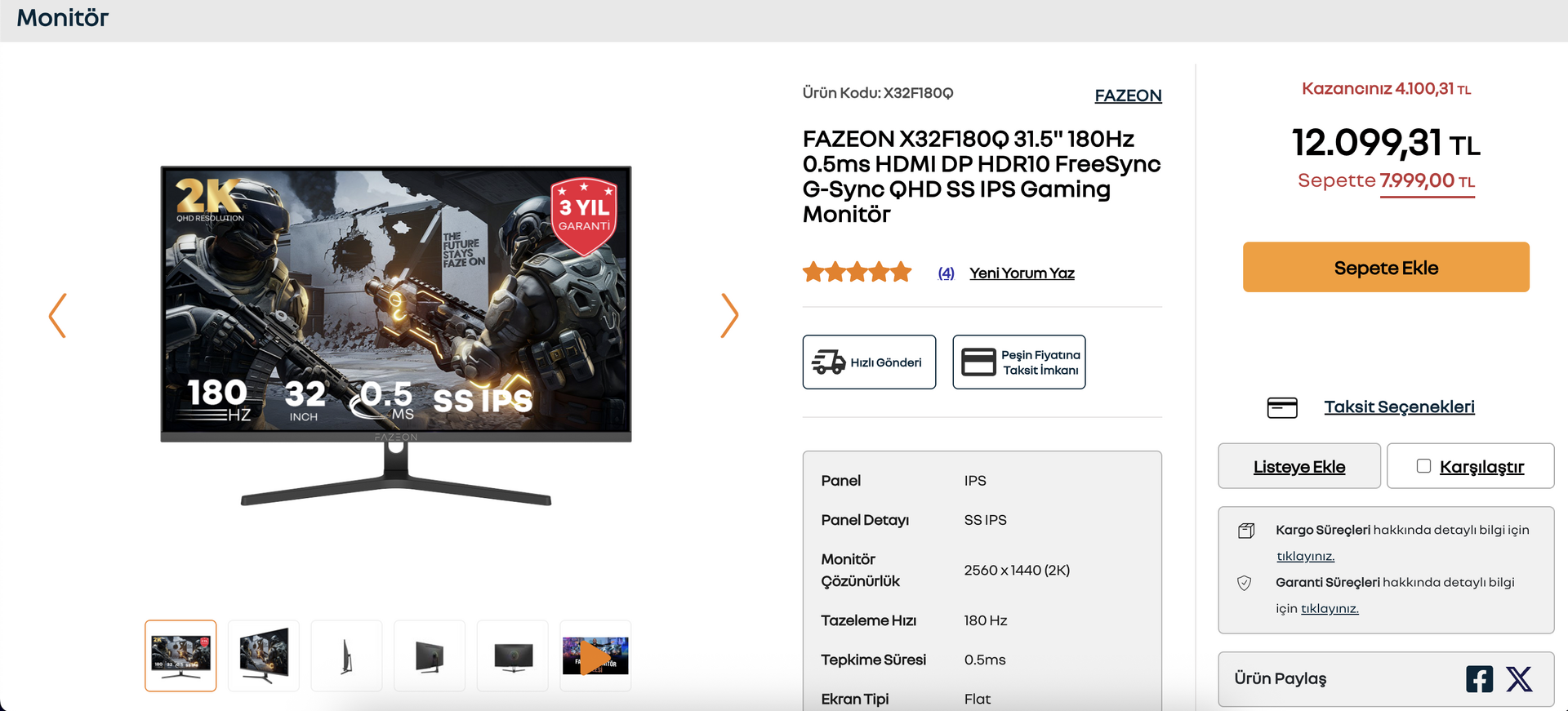Click the star rating icons
1568x711 pixels.
pos(857,272)
